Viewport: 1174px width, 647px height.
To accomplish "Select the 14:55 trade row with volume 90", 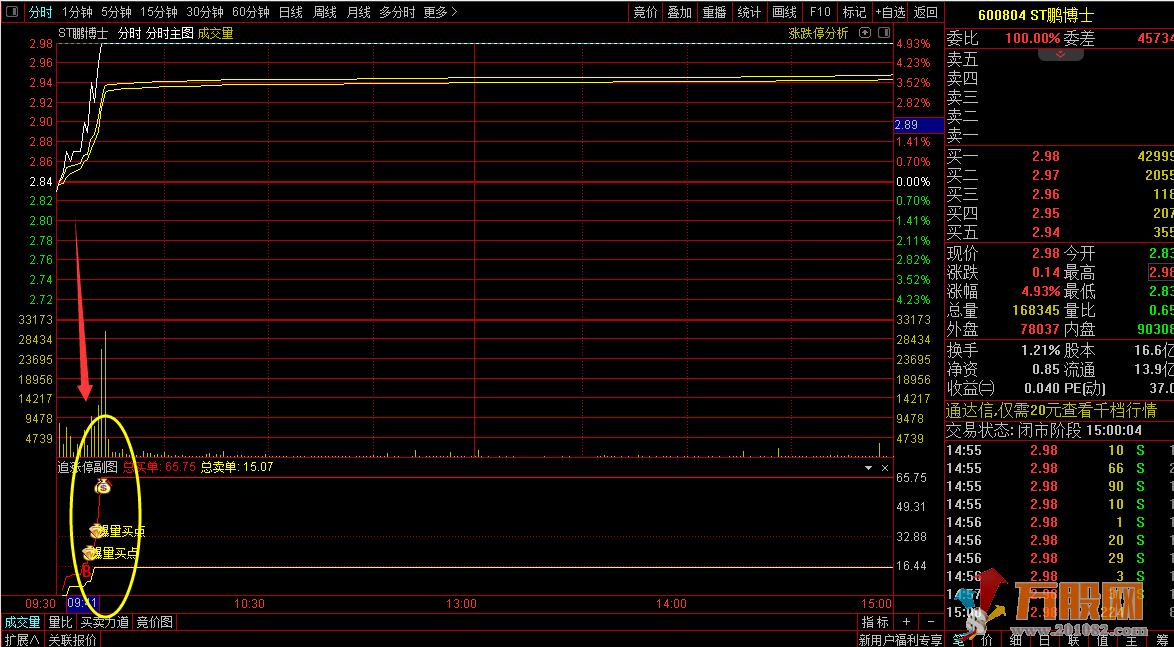I will pyautogui.click(x=1059, y=486).
